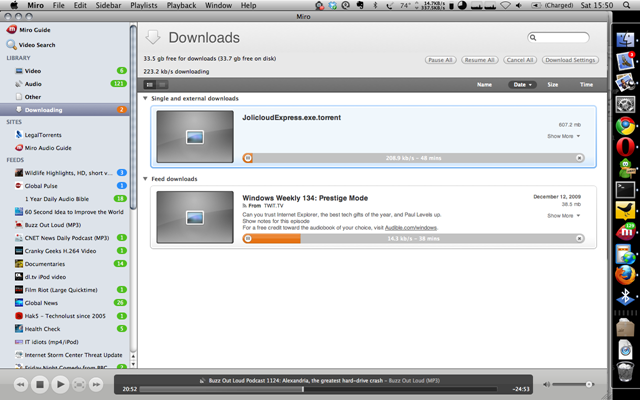The width and height of the screenshot is (640, 400).
Task: Cancel the Windows Weekly 134 download
Action: (x=579, y=239)
